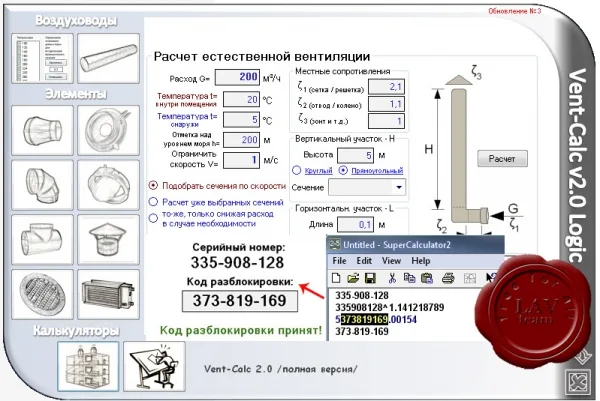Select the duct heater coil element
Screen dimensions: 600x401
[109, 294]
